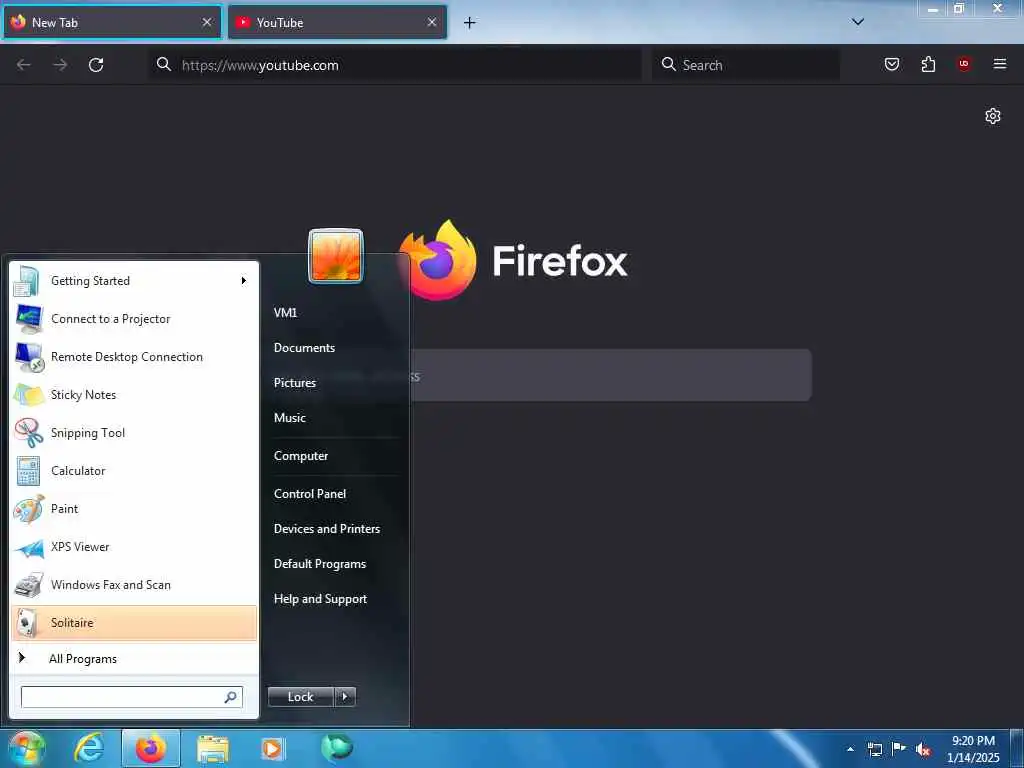Switch to the New Tab tab
Screen dimensions: 1024x768
pyautogui.click(x=112, y=23)
